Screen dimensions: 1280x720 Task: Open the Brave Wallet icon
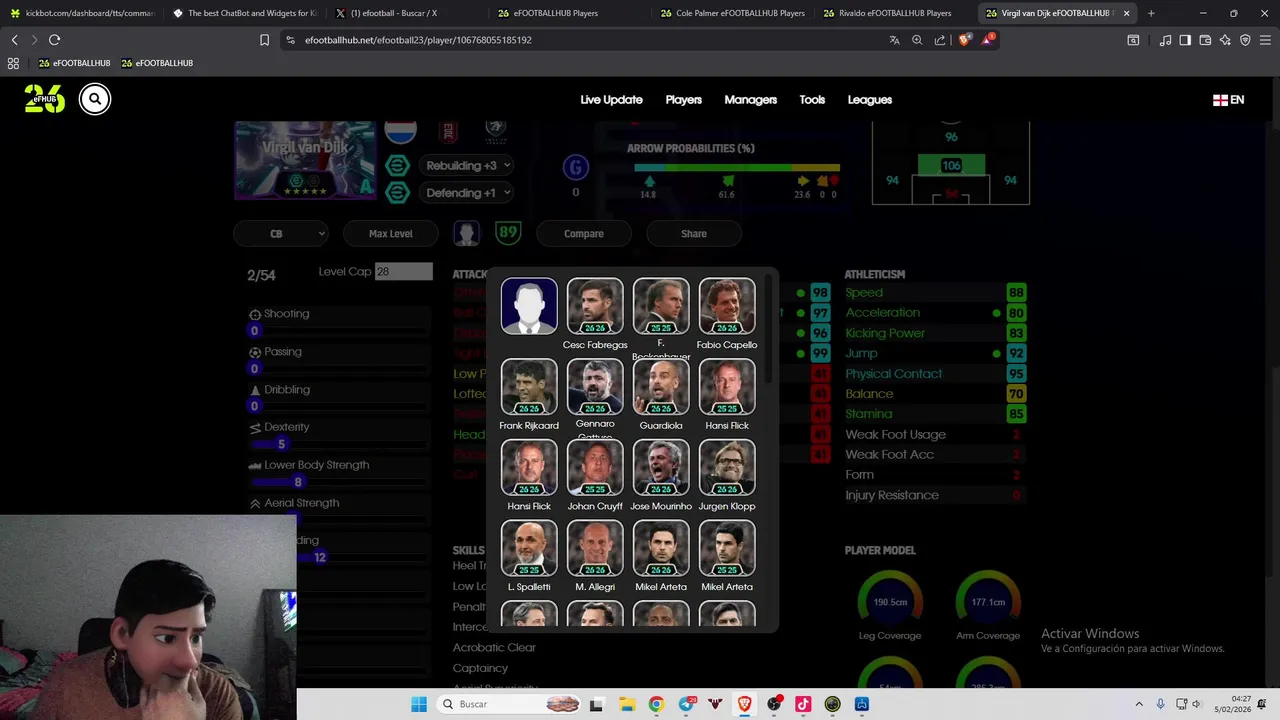point(1205,40)
